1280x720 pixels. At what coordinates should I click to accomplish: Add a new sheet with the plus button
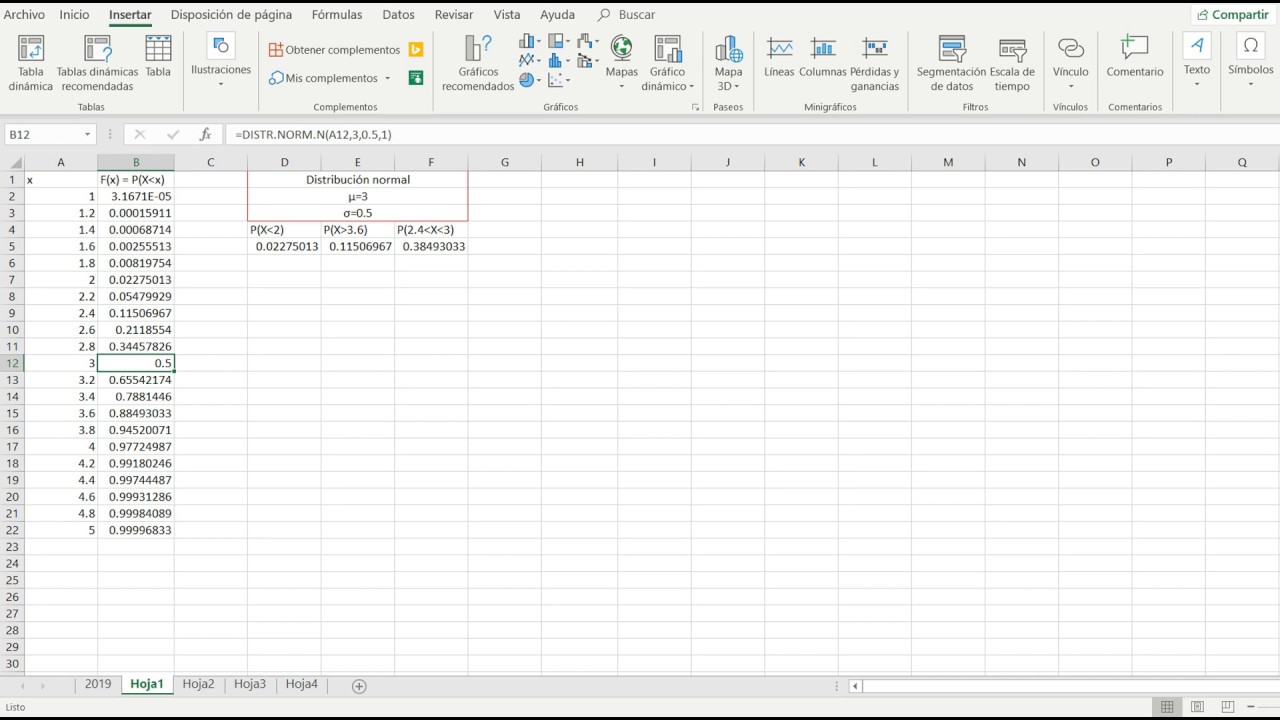(359, 686)
